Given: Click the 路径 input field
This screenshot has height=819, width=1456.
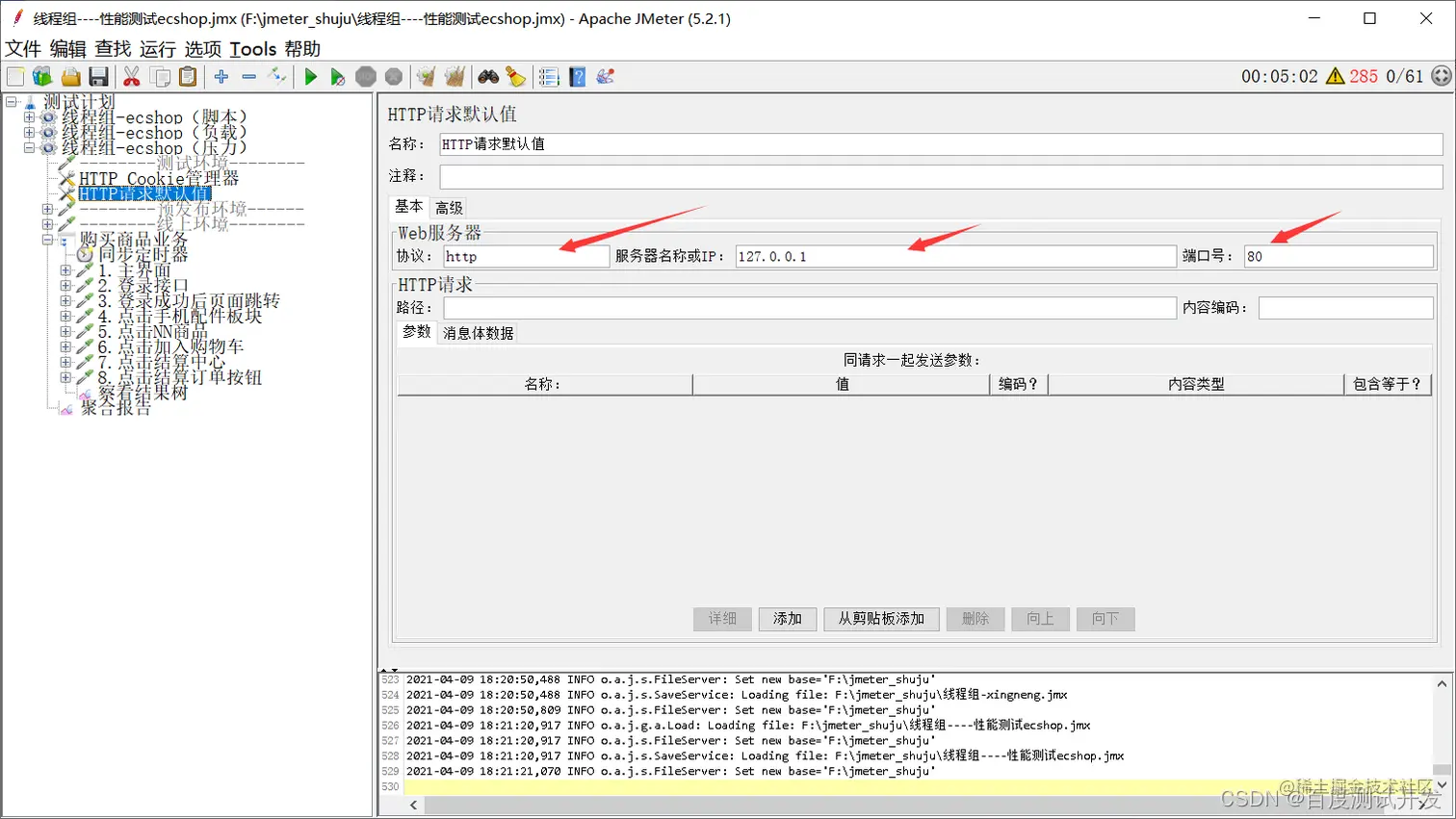Looking at the screenshot, I should click(810, 308).
